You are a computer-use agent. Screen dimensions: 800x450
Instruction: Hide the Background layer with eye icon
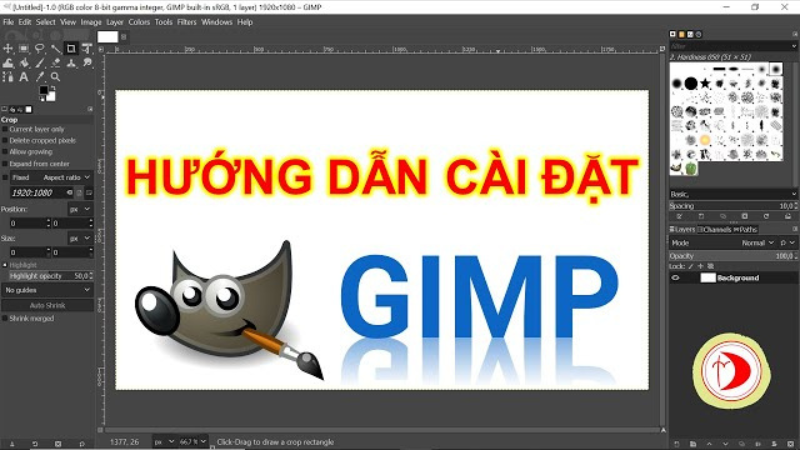tap(676, 278)
